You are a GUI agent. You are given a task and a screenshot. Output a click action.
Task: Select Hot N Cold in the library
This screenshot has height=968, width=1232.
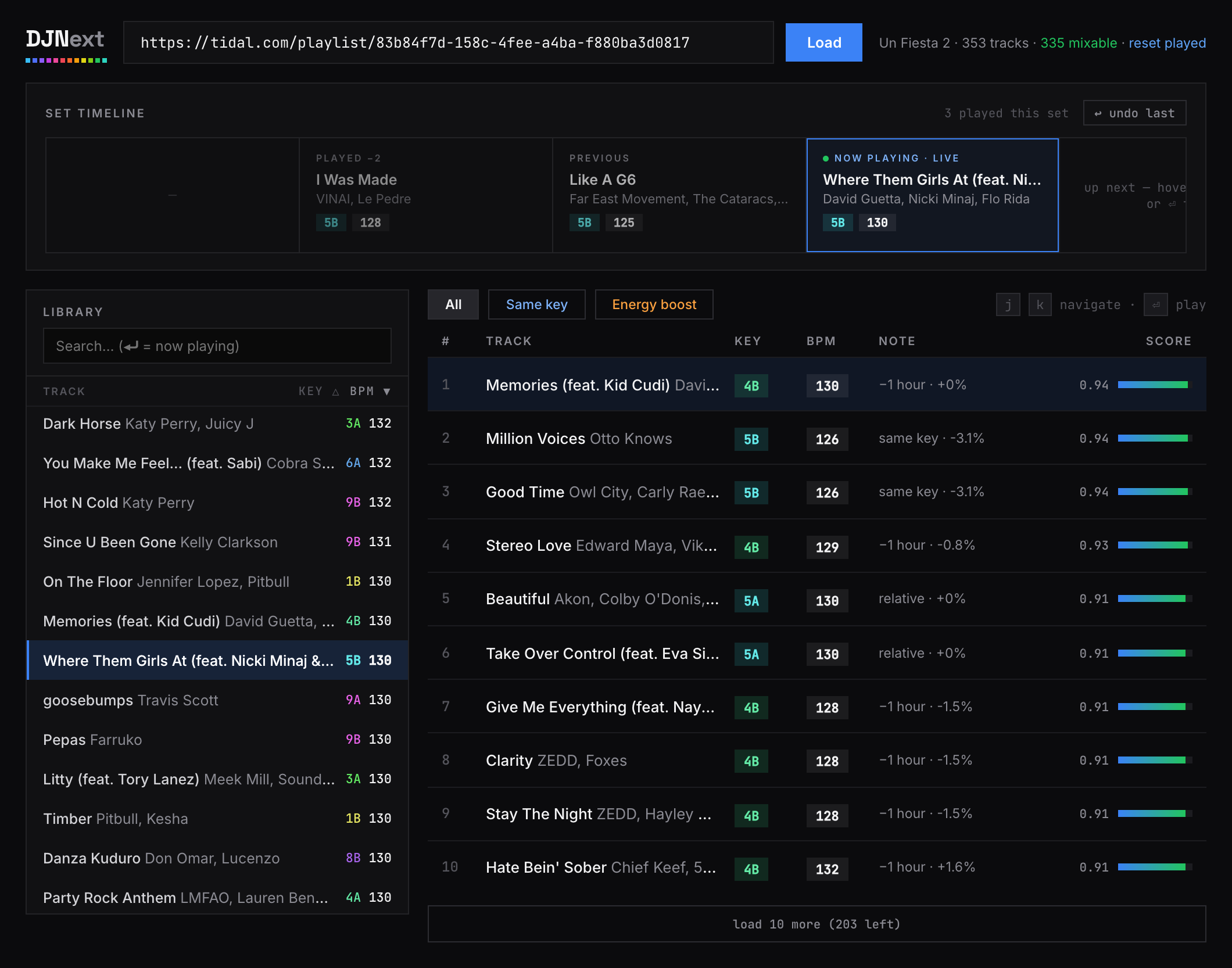217,503
